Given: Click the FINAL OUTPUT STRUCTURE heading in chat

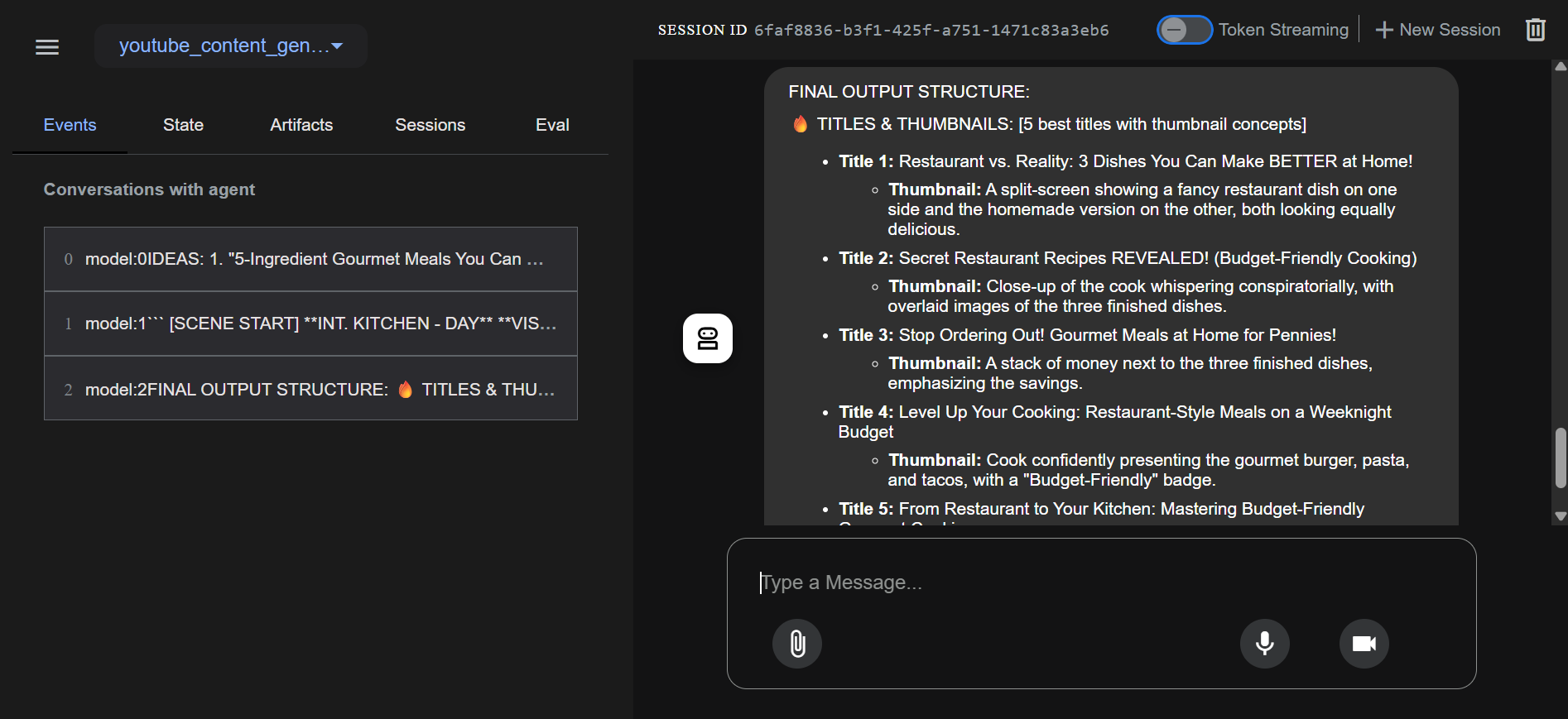Looking at the screenshot, I should [x=909, y=92].
